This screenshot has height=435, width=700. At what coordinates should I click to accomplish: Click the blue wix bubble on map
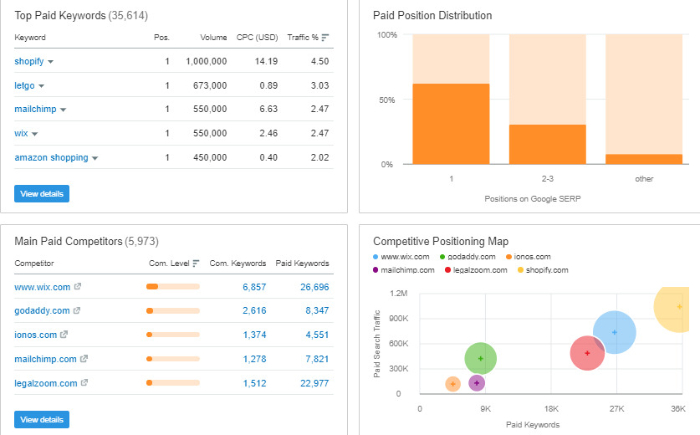pyautogui.click(x=615, y=332)
